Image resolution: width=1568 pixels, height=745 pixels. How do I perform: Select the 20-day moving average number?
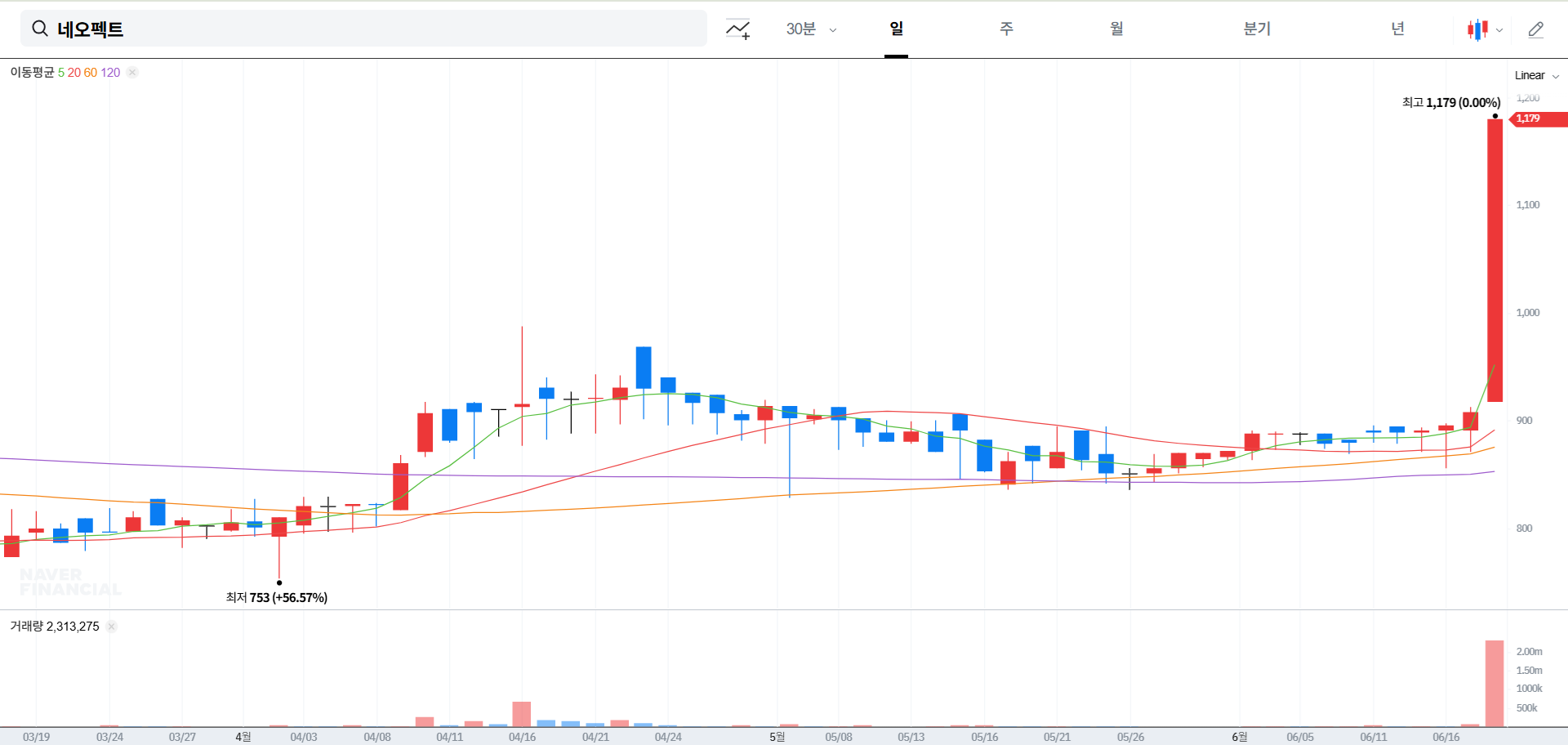74,72
